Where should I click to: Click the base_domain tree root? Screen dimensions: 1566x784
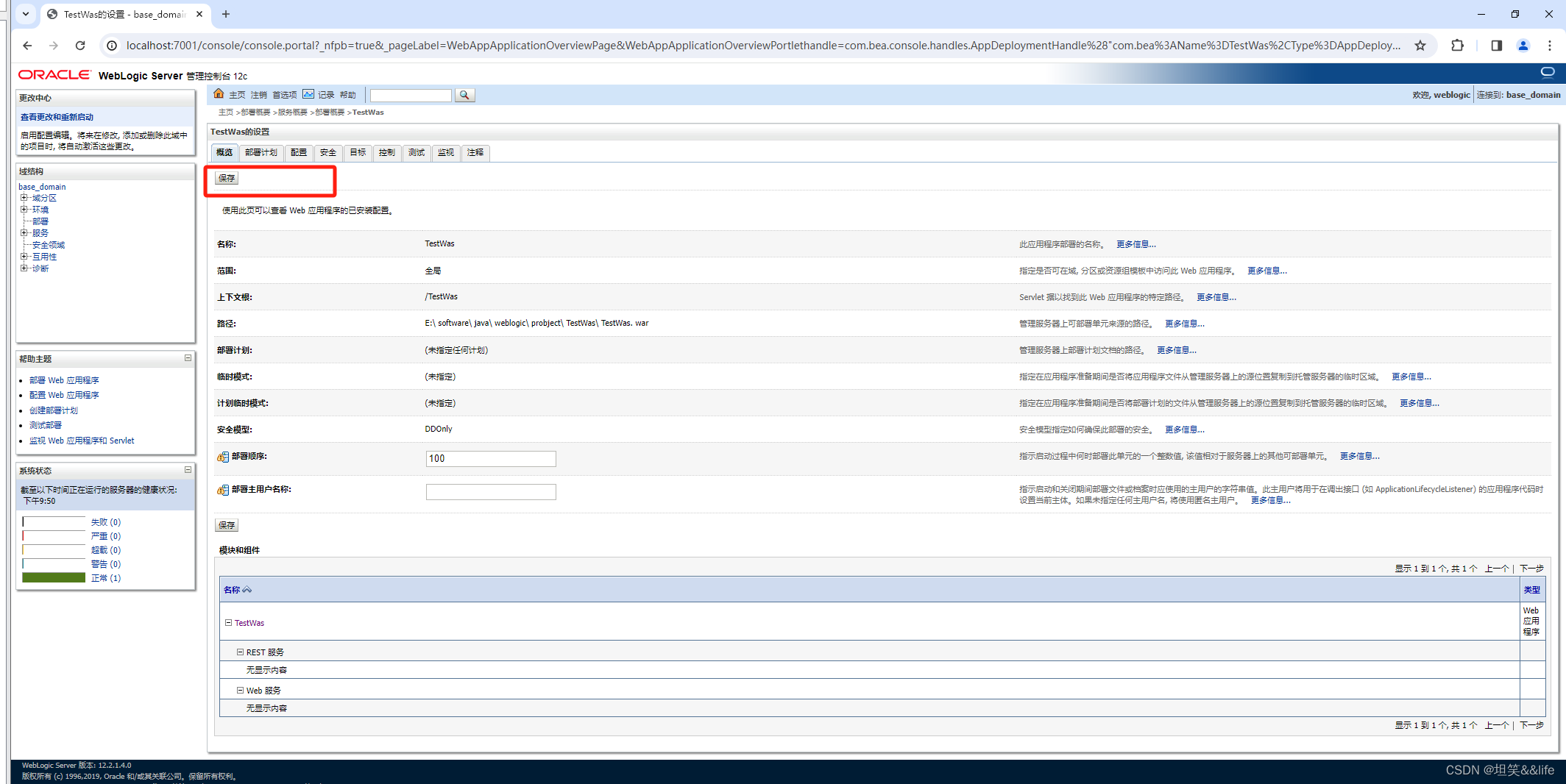(x=42, y=187)
